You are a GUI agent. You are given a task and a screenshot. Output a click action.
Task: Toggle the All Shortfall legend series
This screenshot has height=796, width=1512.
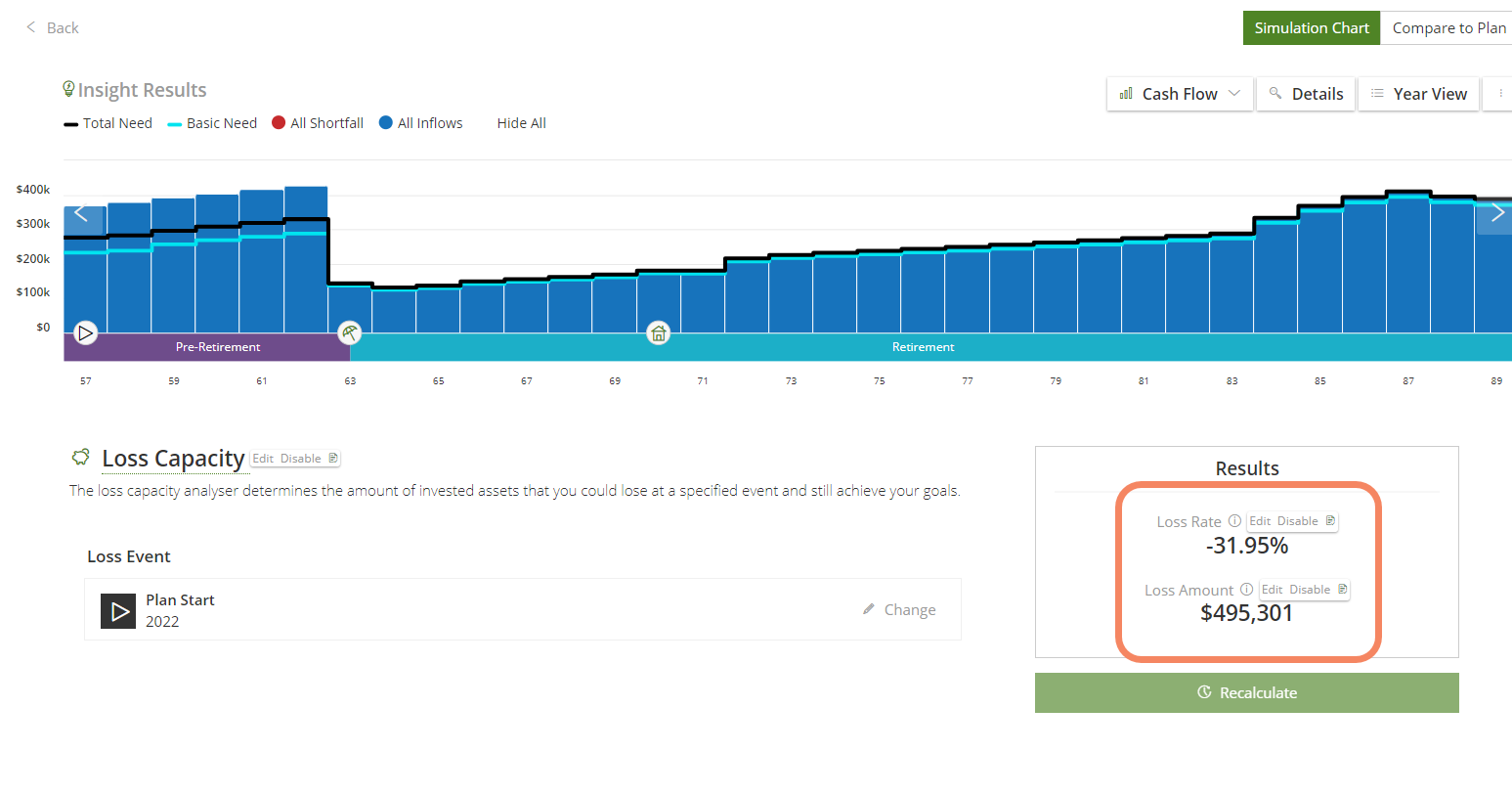point(318,123)
